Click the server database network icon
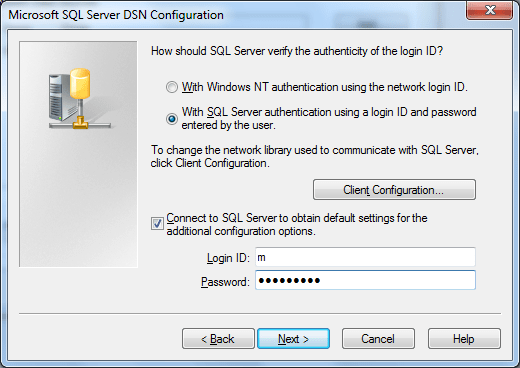Viewport: 520px width, 368px height. (x=79, y=99)
